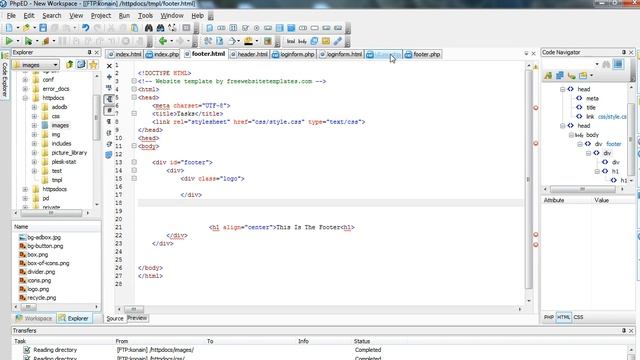Click the binoculars icon in Code Navigator

point(607,64)
